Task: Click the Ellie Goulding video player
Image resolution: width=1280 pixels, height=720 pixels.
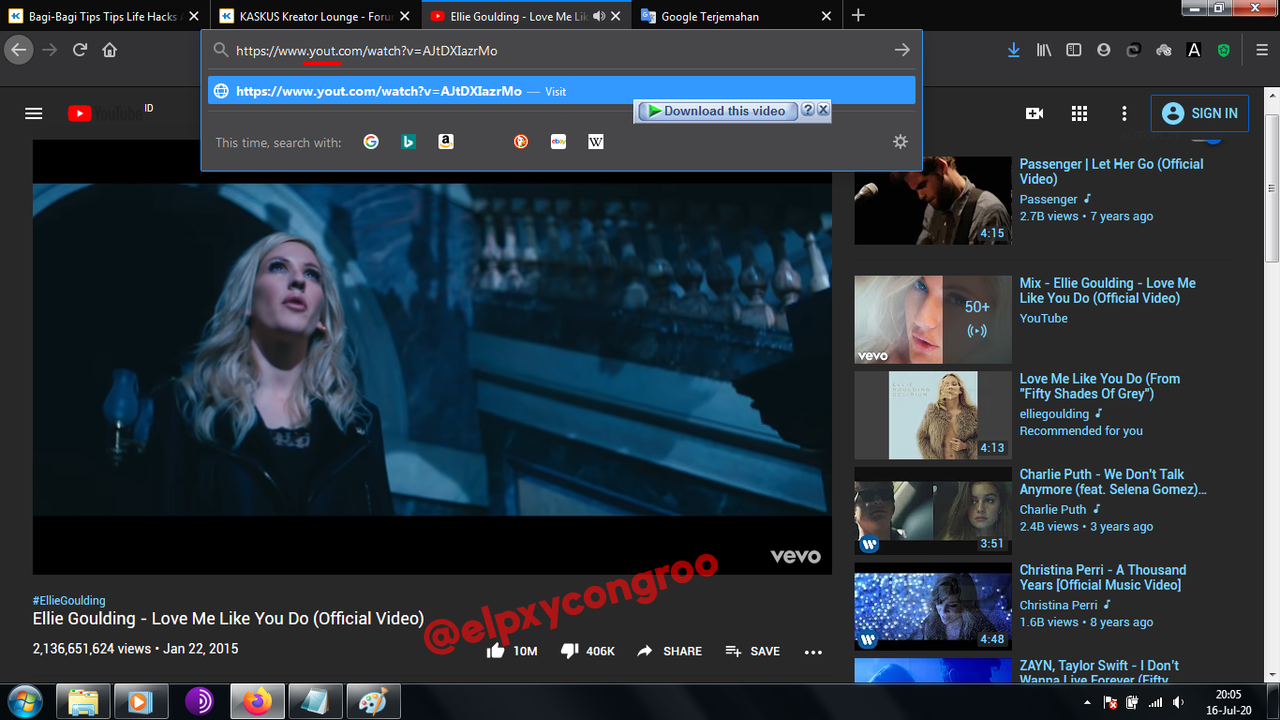Action: coord(432,357)
